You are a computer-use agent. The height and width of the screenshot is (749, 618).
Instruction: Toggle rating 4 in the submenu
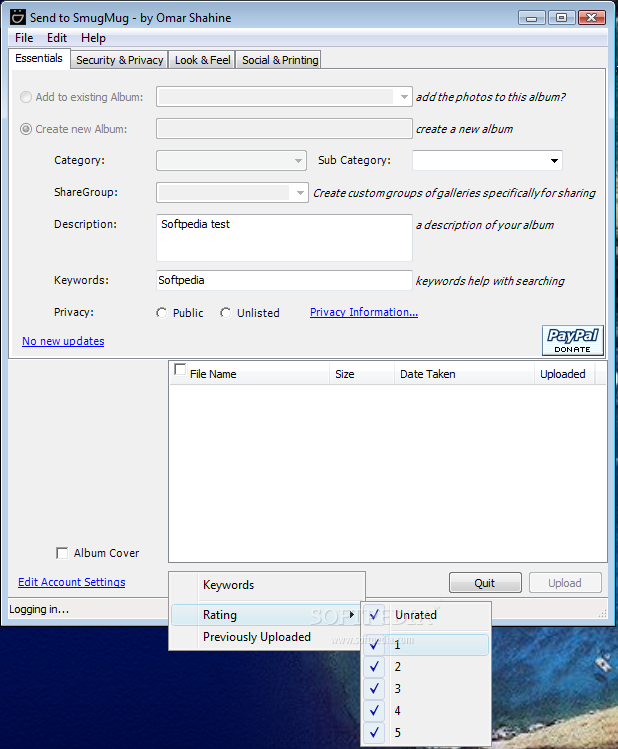pos(426,711)
